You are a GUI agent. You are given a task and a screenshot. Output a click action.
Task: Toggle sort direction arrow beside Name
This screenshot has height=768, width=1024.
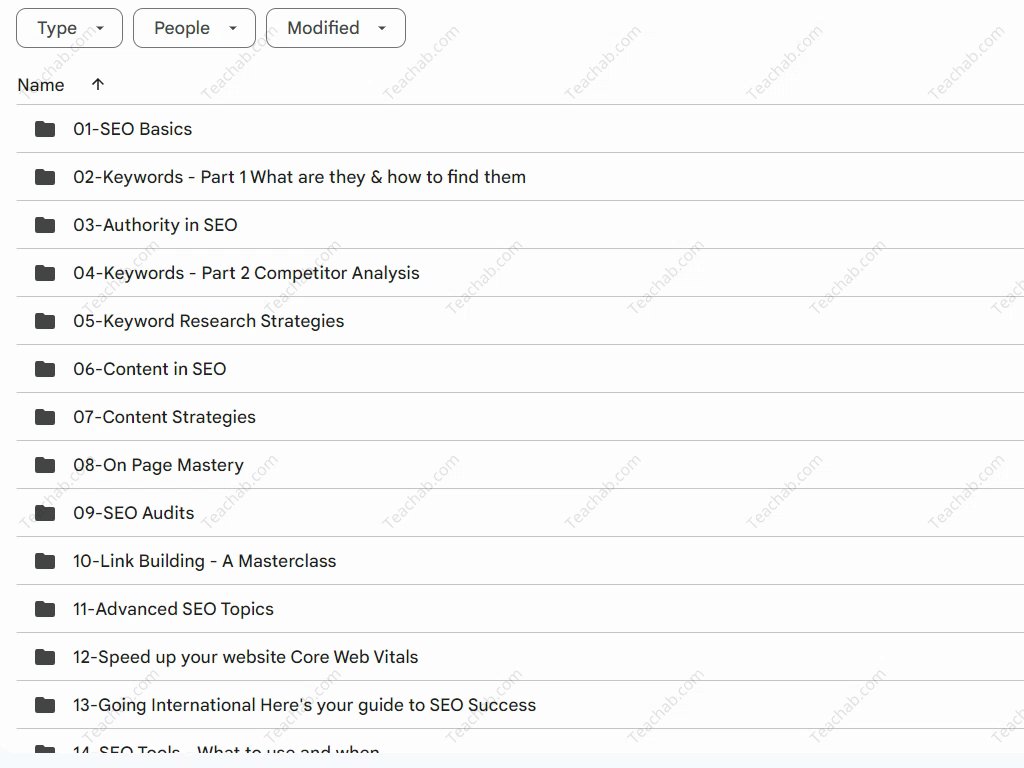[x=97, y=84]
